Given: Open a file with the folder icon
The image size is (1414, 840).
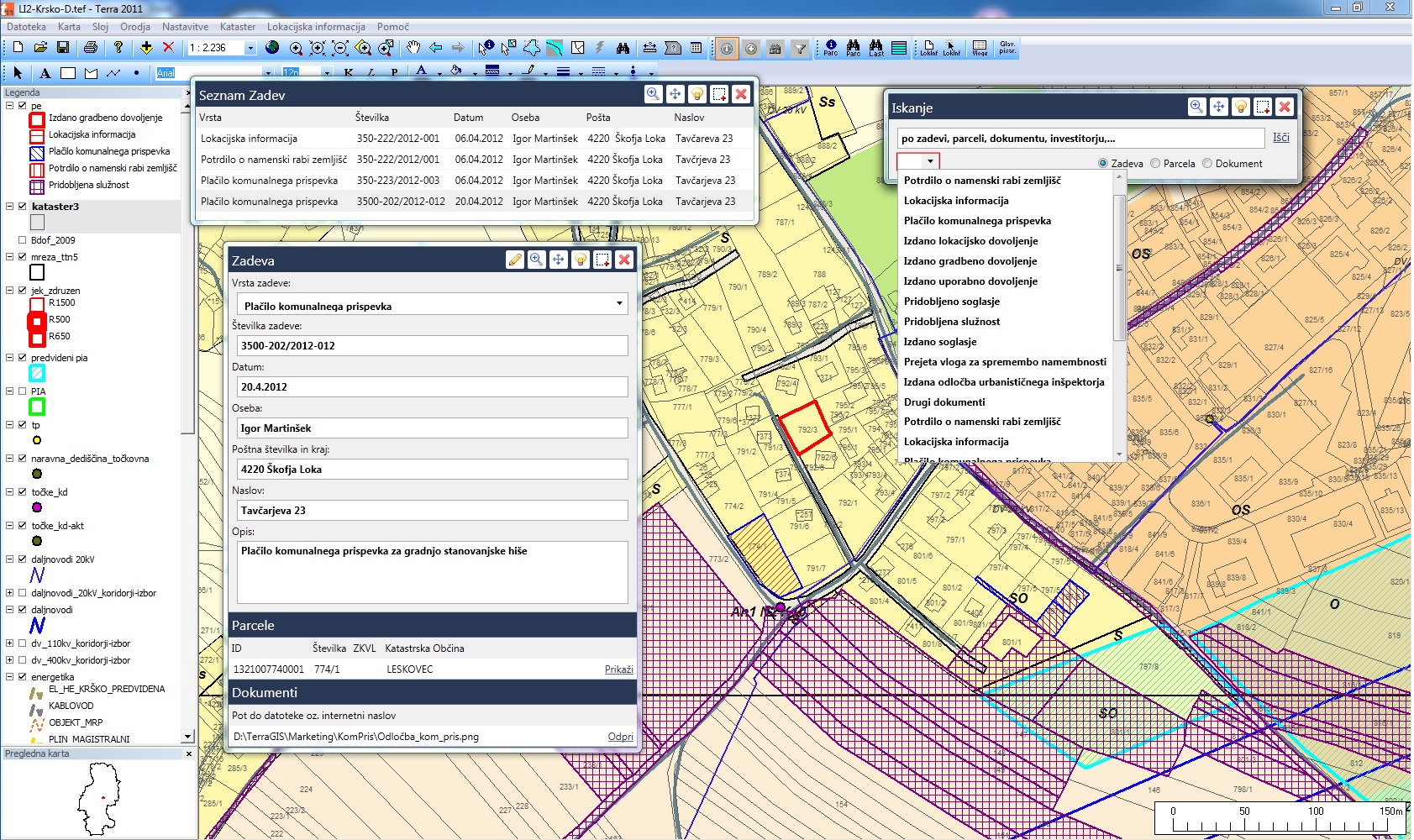Looking at the screenshot, I should 40,48.
